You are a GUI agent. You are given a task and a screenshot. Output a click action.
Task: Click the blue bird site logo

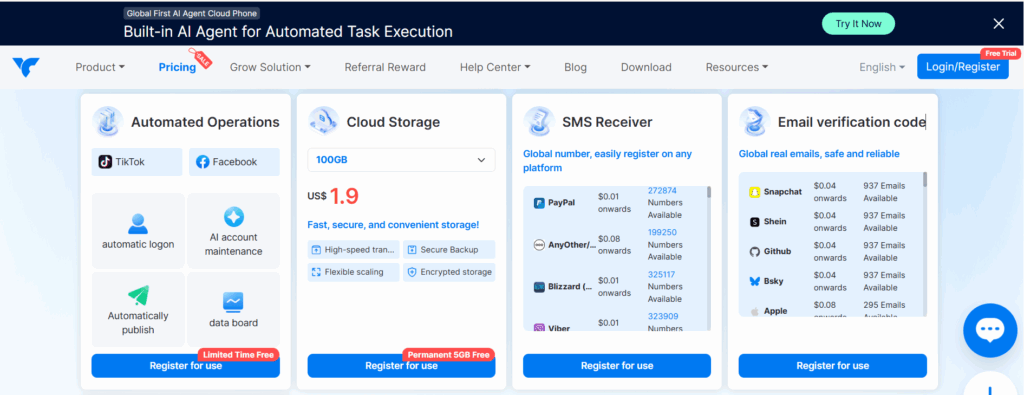point(26,67)
